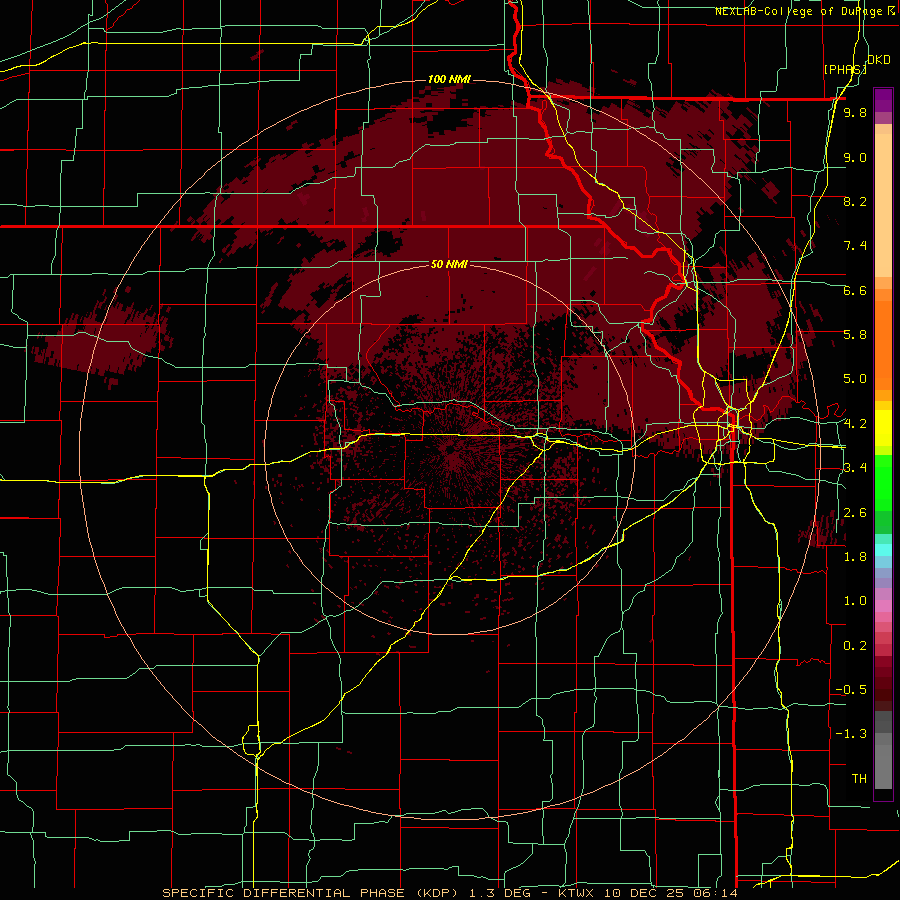
Task: Click the NEXLAB-College of DuPage credit text
Action: pos(799,11)
